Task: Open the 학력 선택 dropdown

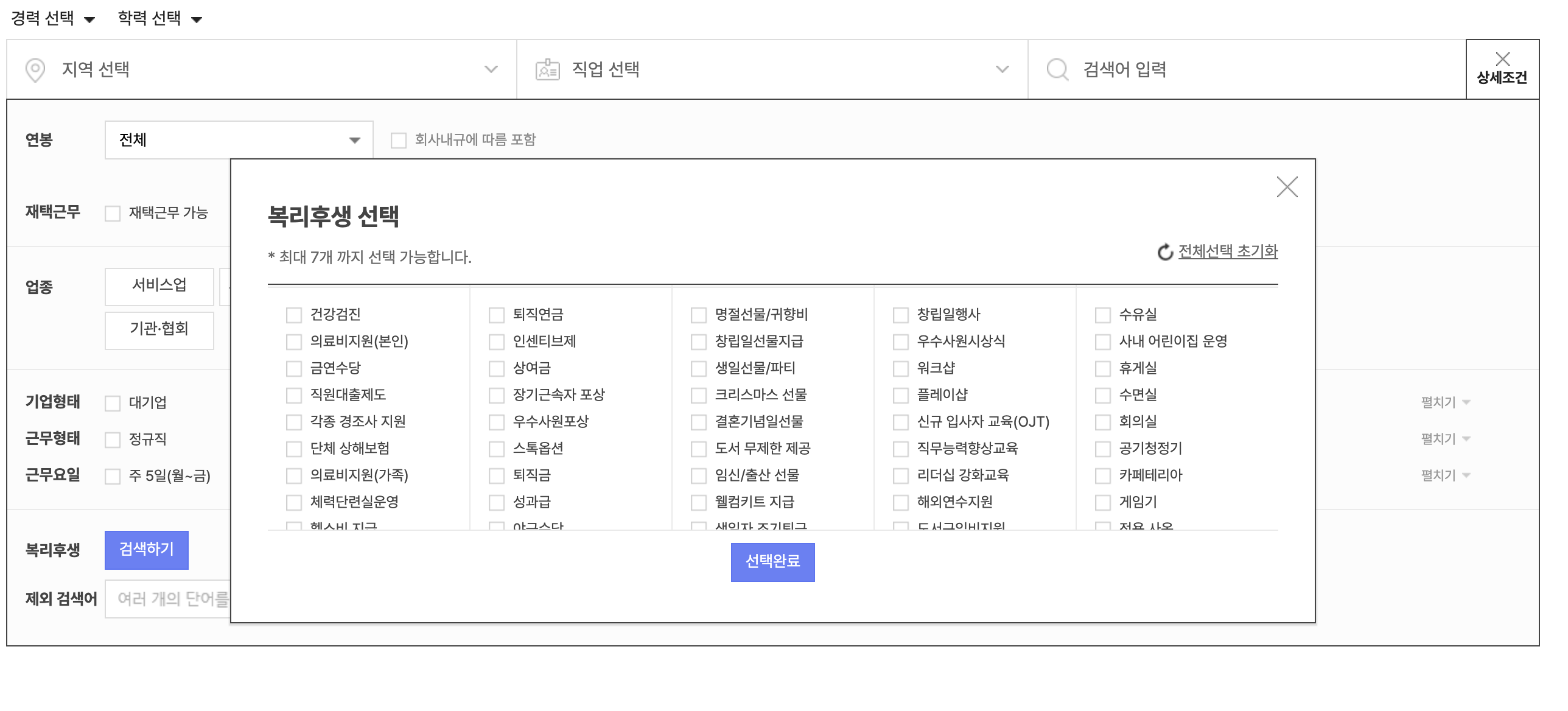Action: pos(159,19)
